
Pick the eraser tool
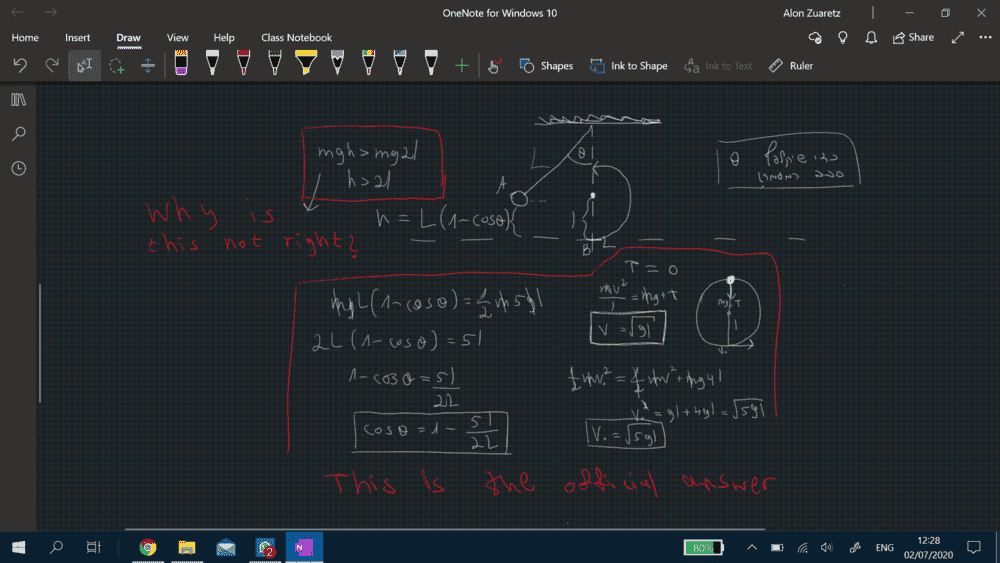(x=181, y=65)
